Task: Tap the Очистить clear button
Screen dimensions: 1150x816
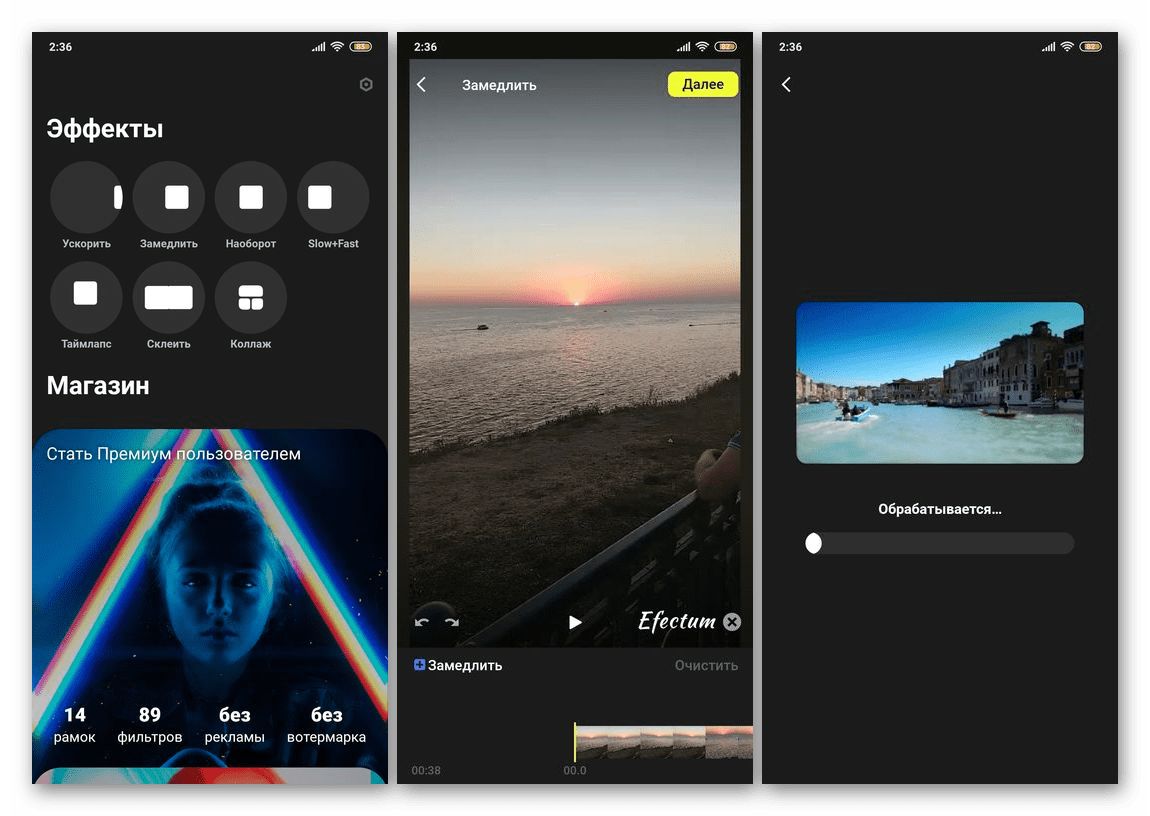Action: pos(706,665)
